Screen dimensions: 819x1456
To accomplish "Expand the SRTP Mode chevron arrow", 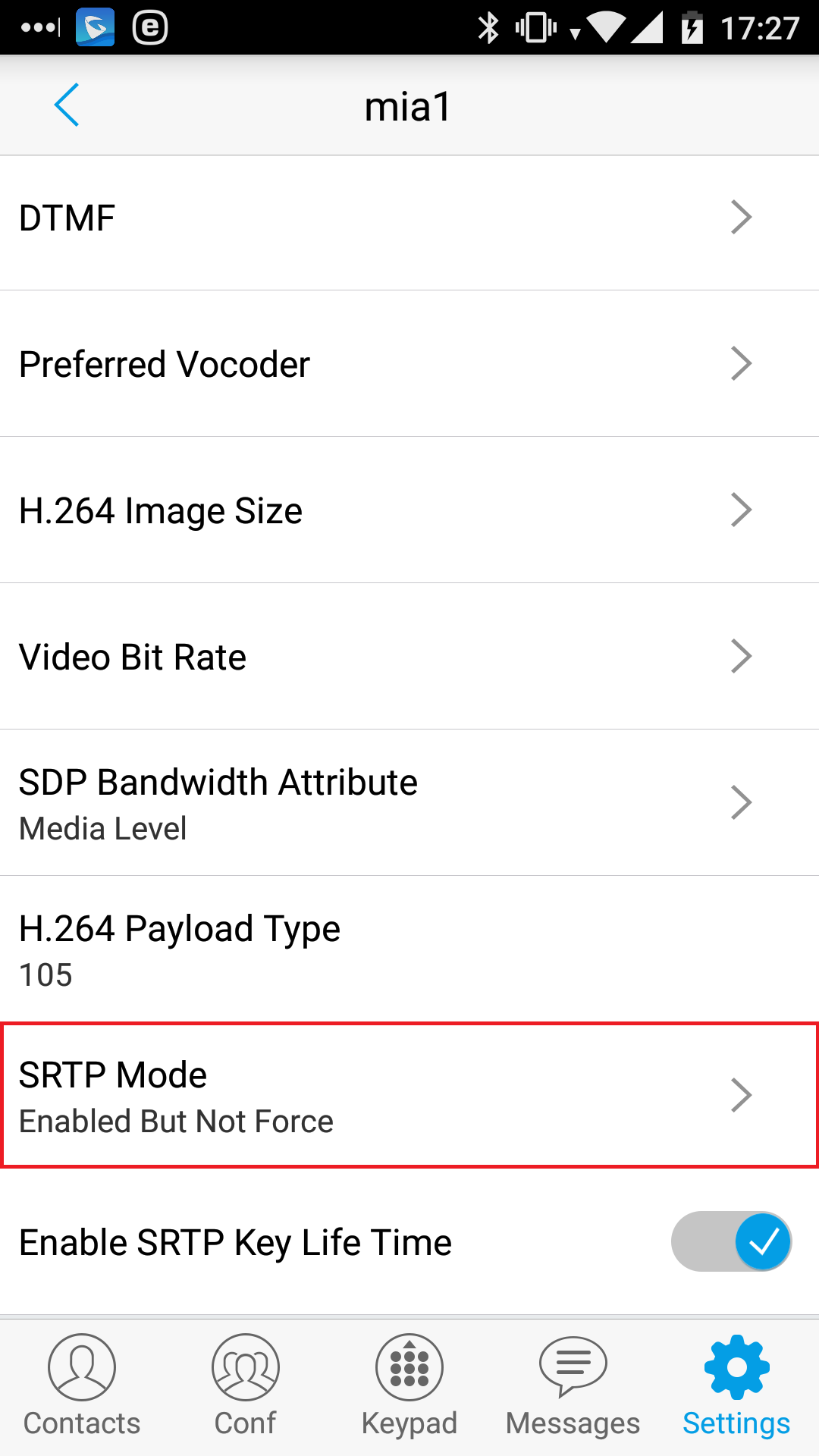I will (x=741, y=1095).
